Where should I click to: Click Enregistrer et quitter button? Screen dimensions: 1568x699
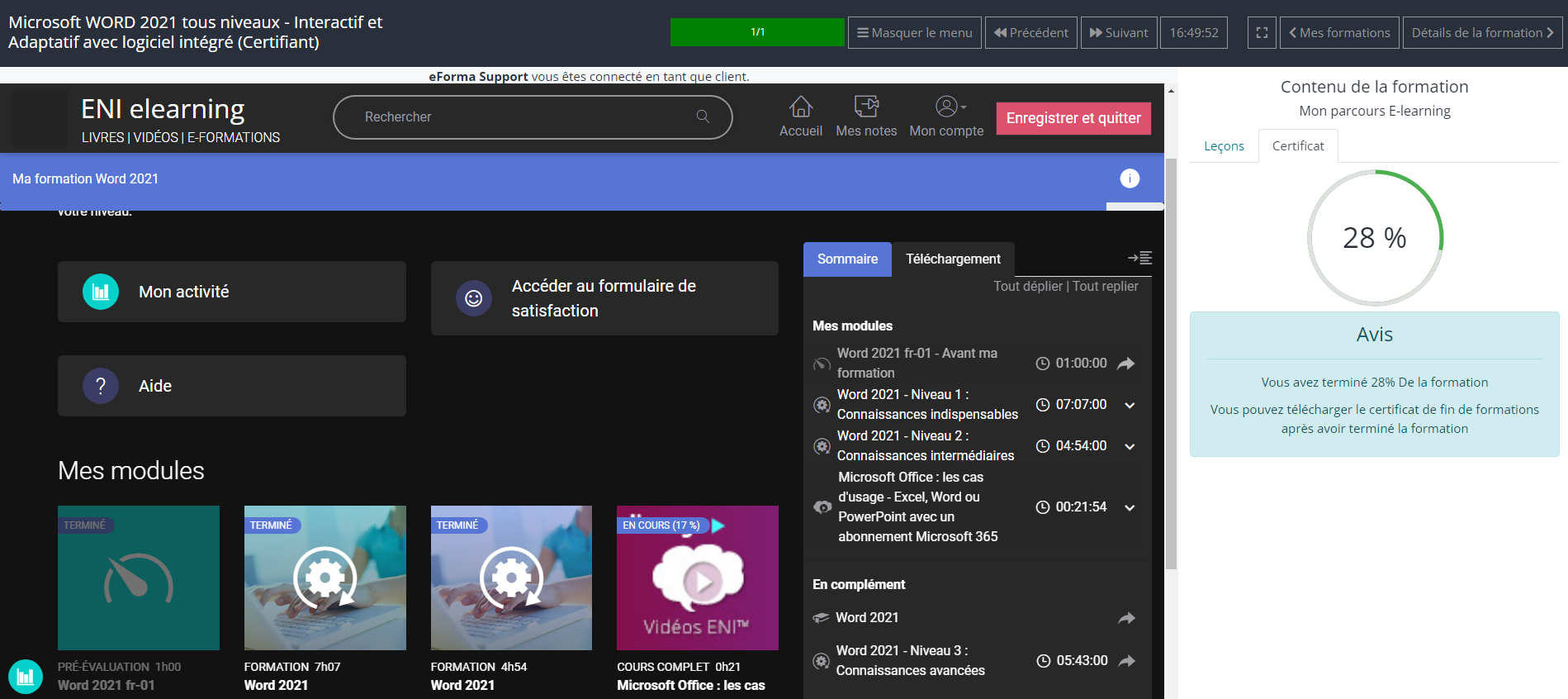coord(1073,118)
